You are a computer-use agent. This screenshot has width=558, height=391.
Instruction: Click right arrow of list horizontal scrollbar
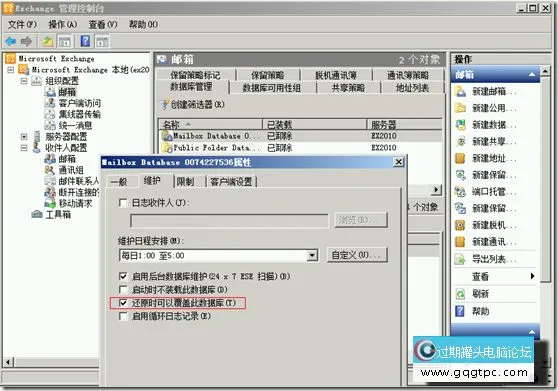(436, 190)
